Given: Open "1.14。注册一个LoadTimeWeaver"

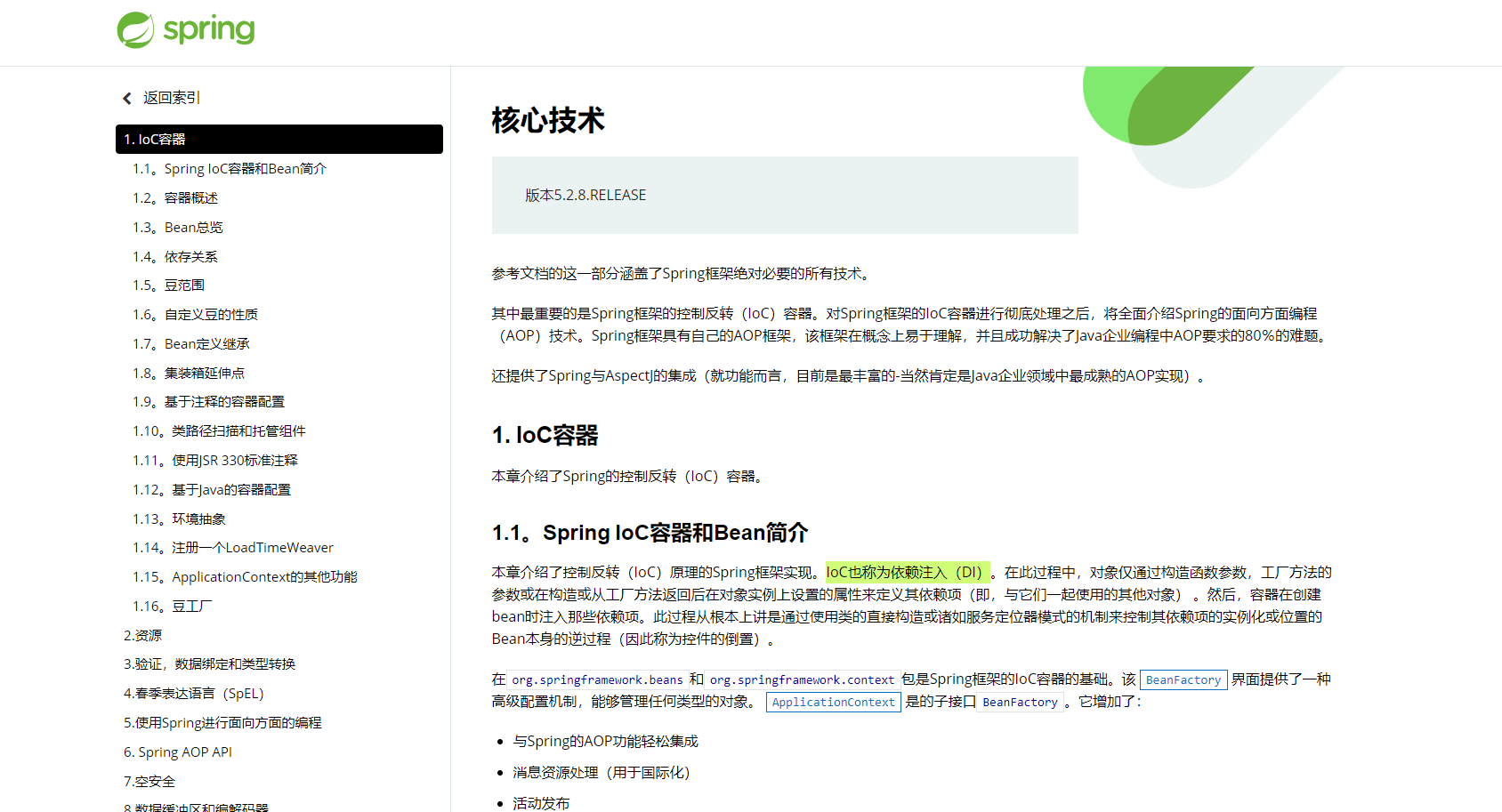Looking at the screenshot, I should click(x=233, y=547).
